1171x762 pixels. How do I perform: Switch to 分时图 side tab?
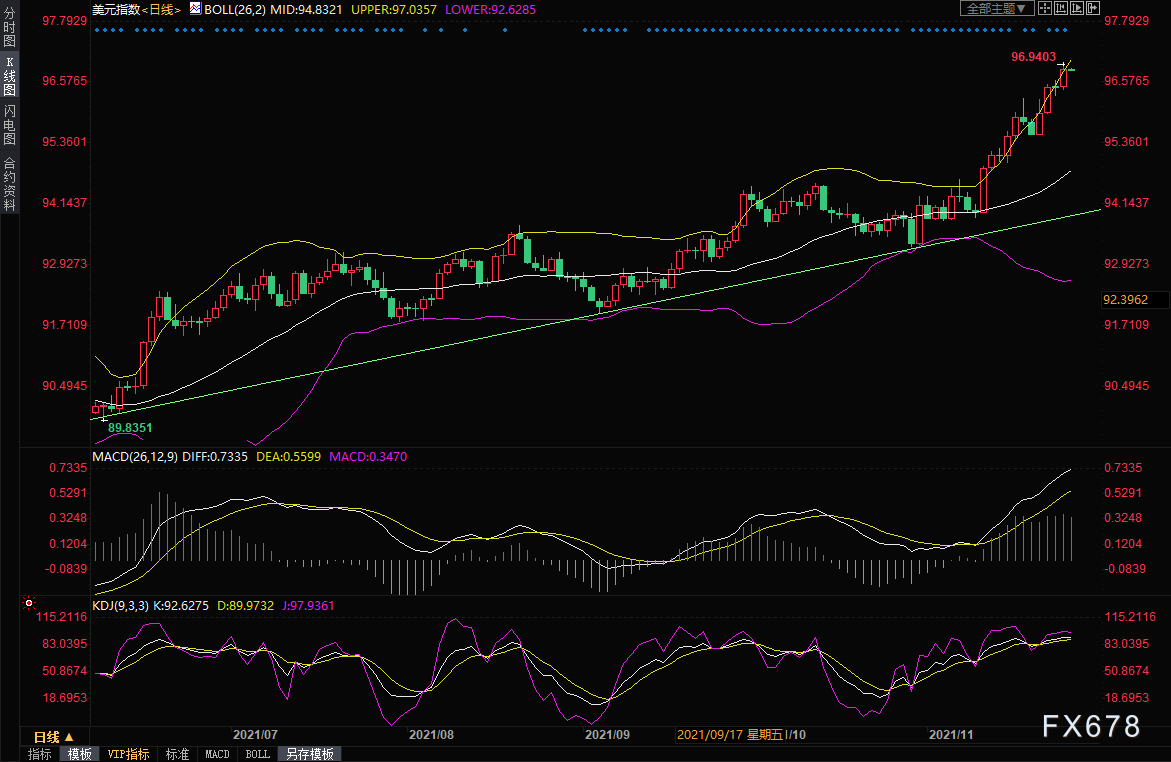[x=10, y=27]
